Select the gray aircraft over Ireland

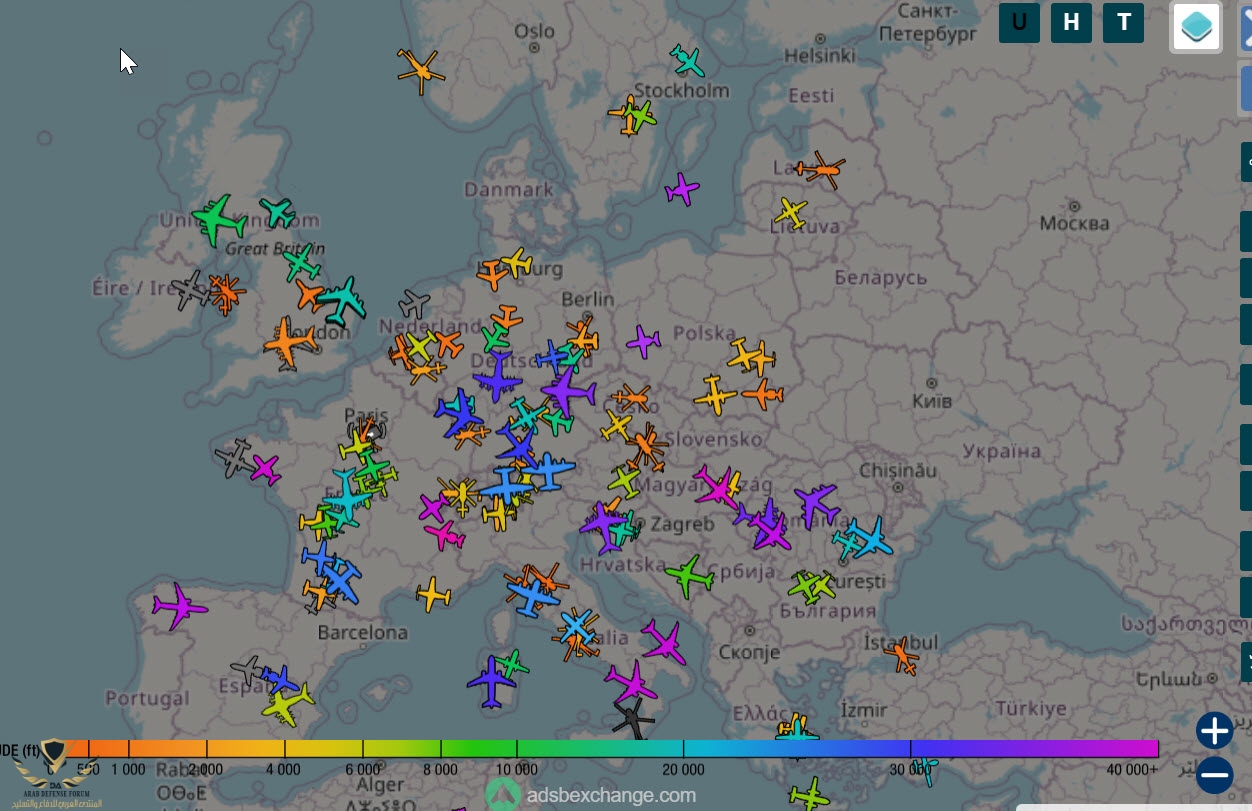[189, 291]
